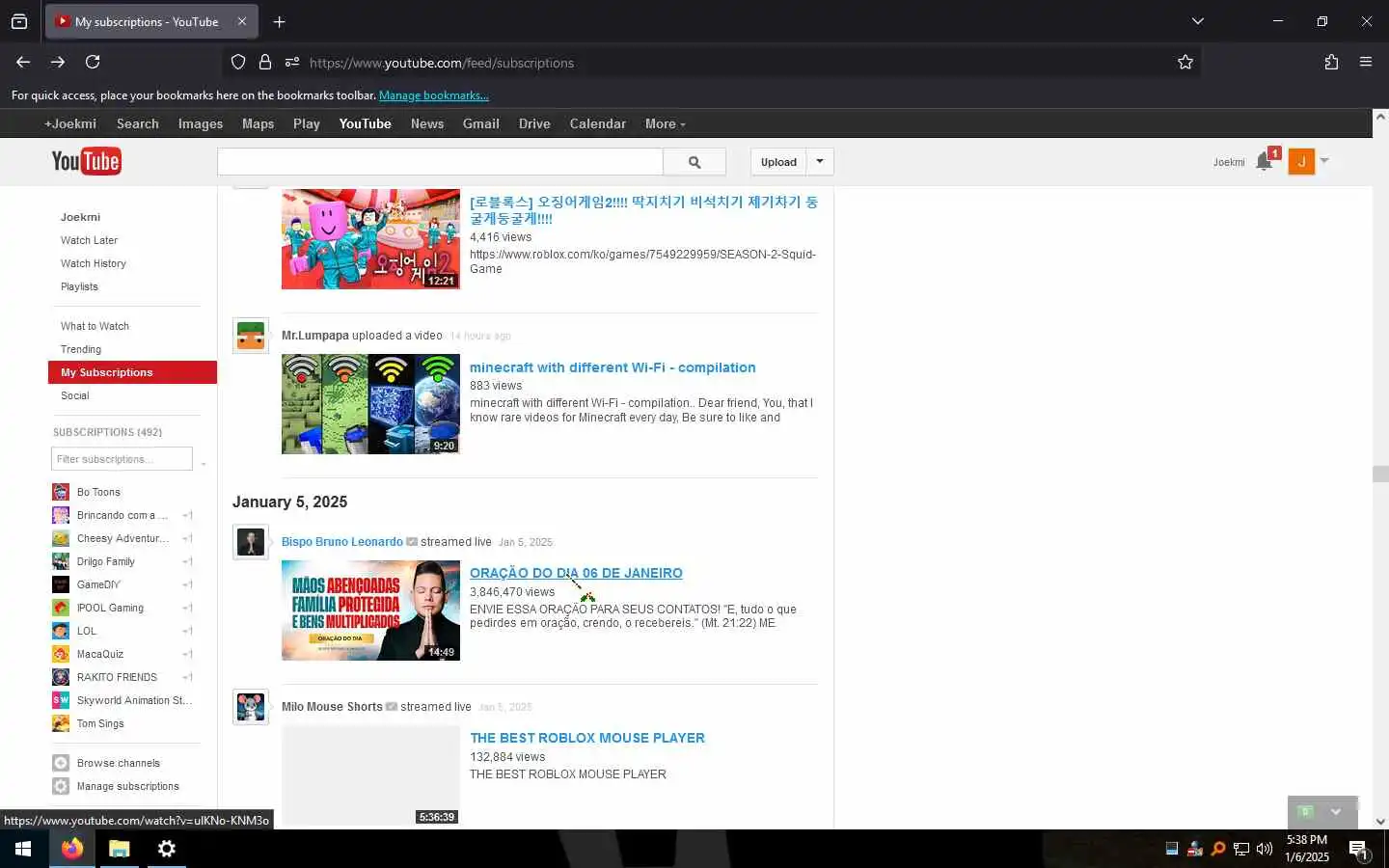Open Trending in the sidebar
The width and height of the screenshot is (1389, 868).
[81, 349]
